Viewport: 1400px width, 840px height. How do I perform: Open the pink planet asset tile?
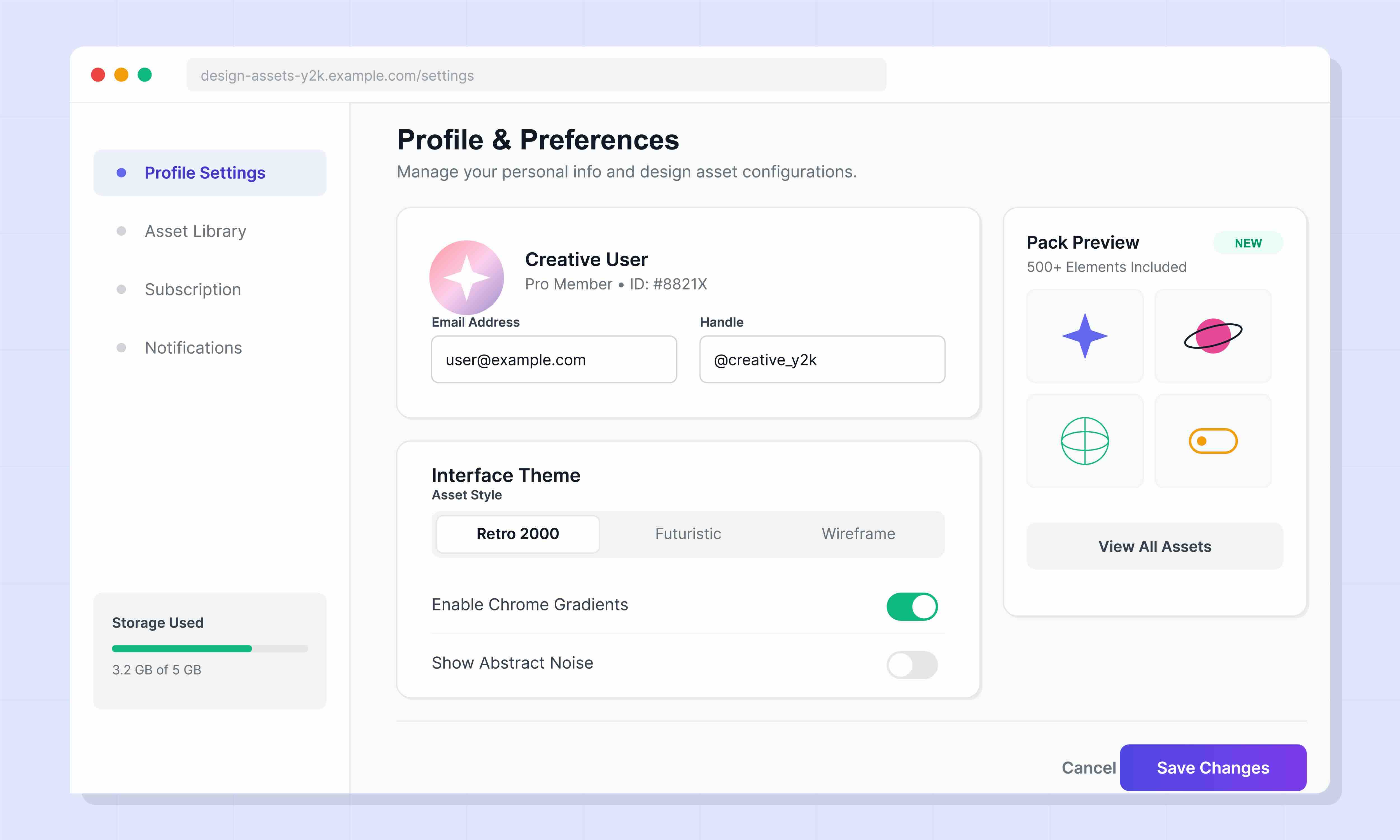(x=1213, y=336)
